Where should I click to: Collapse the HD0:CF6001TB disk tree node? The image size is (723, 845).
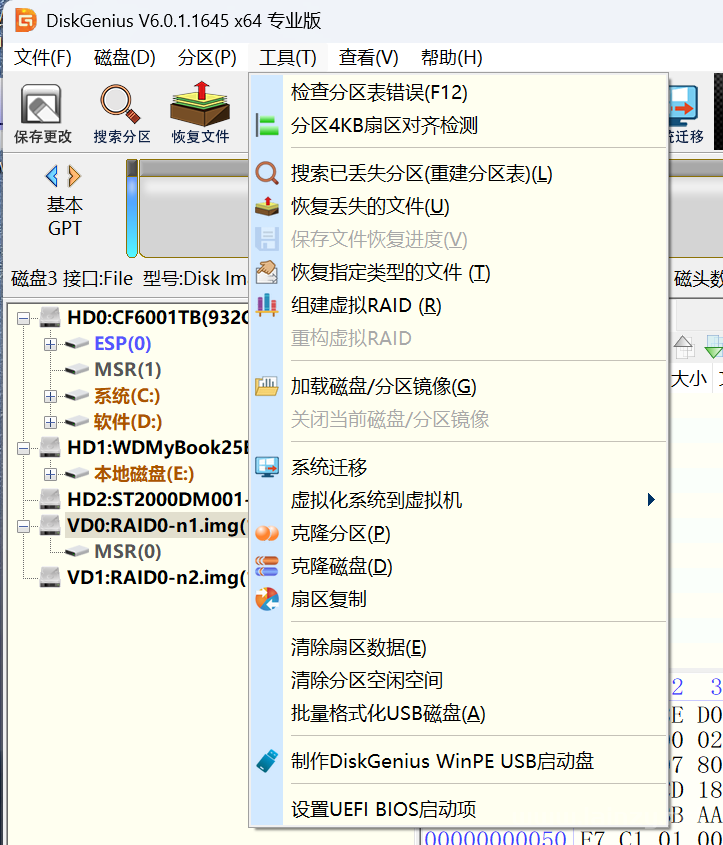[x=25, y=319]
